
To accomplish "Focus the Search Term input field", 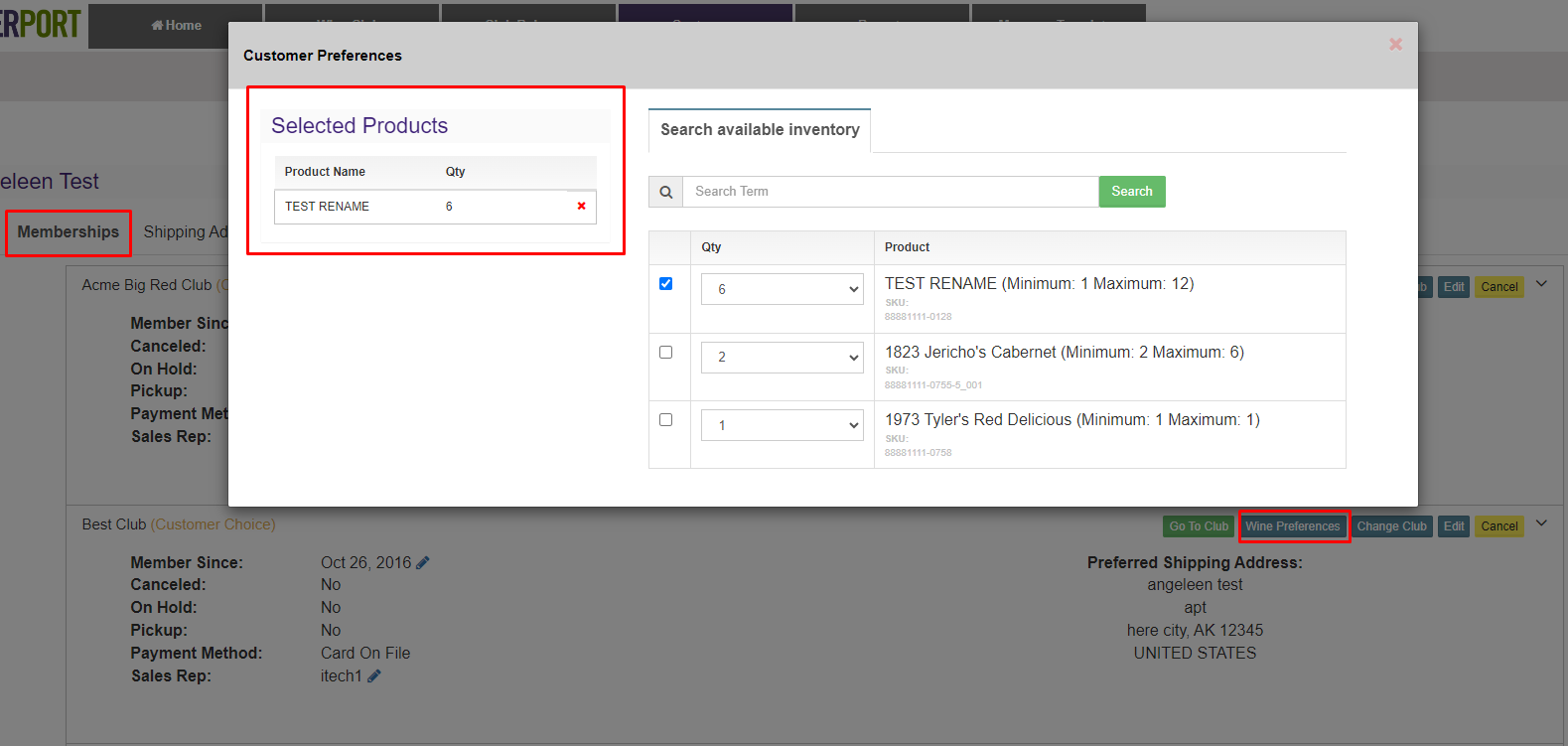I will click(891, 192).
